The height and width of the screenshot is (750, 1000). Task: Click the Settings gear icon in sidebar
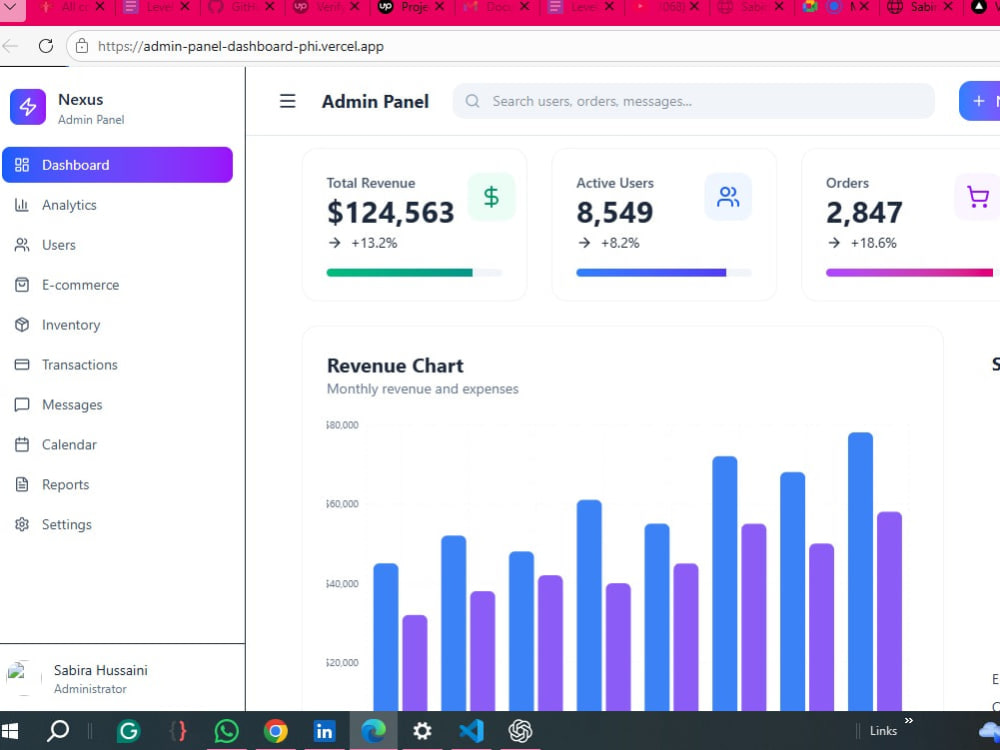pos(22,524)
